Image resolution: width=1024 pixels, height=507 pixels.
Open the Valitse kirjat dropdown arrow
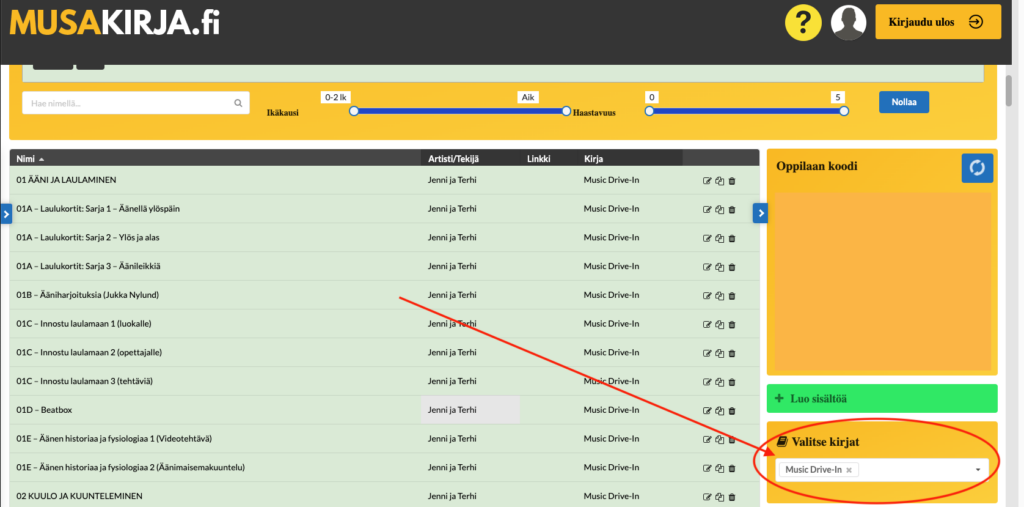pyautogui.click(x=977, y=470)
